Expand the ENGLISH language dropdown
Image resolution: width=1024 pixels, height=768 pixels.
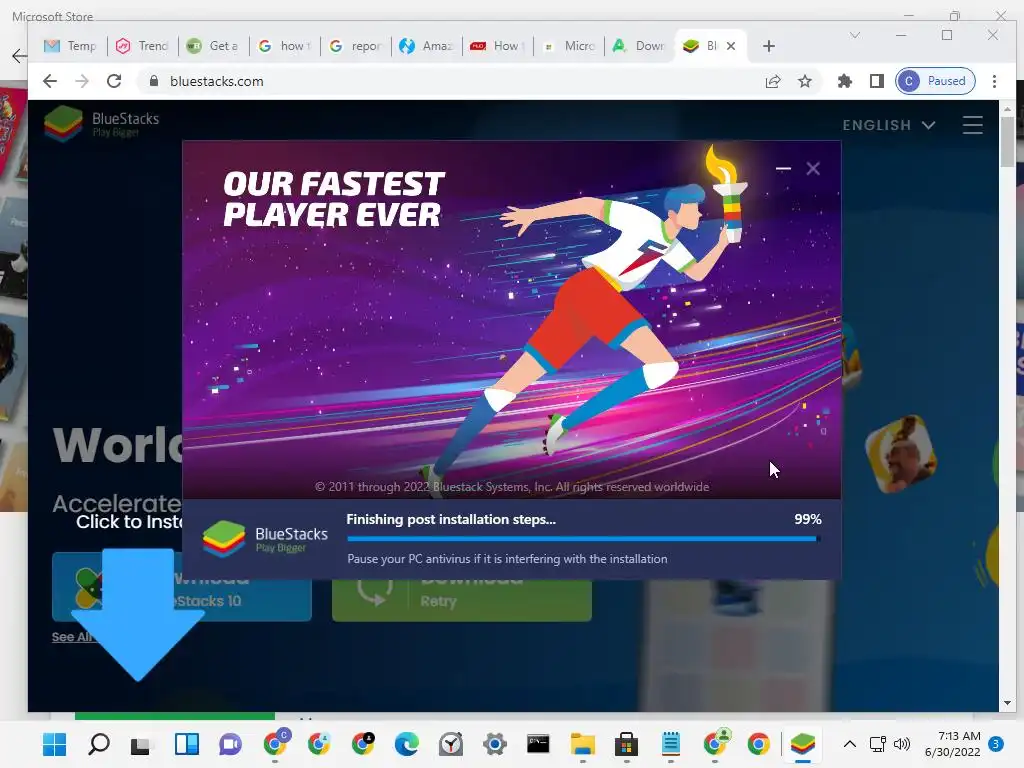point(889,125)
